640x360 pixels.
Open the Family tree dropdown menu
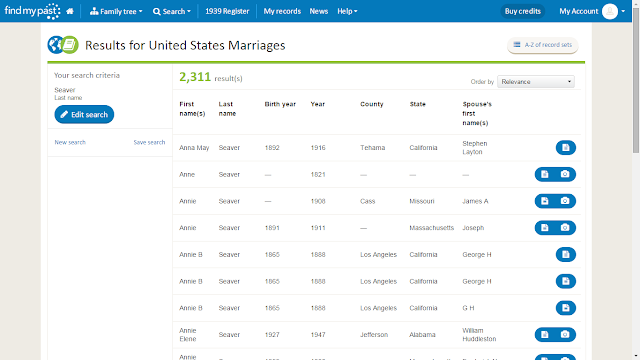tap(116, 11)
